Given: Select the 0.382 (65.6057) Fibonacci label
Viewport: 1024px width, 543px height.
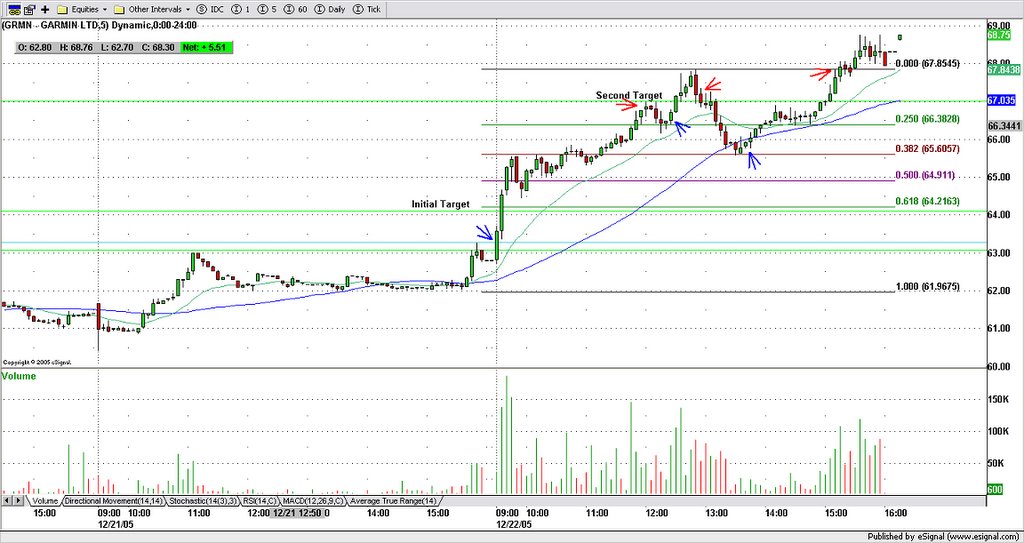Looking at the screenshot, I should click(x=927, y=149).
